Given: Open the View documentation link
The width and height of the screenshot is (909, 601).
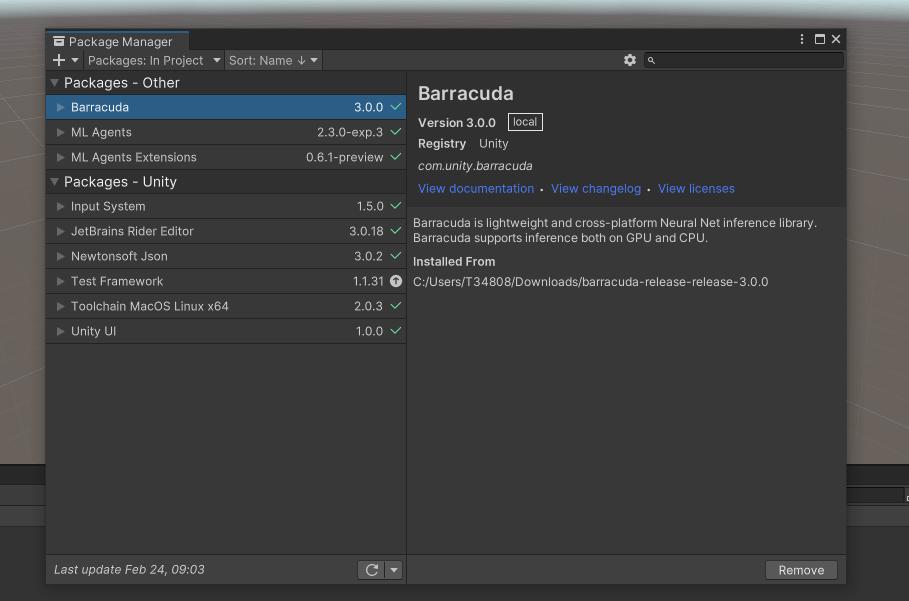Looking at the screenshot, I should [x=476, y=188].
